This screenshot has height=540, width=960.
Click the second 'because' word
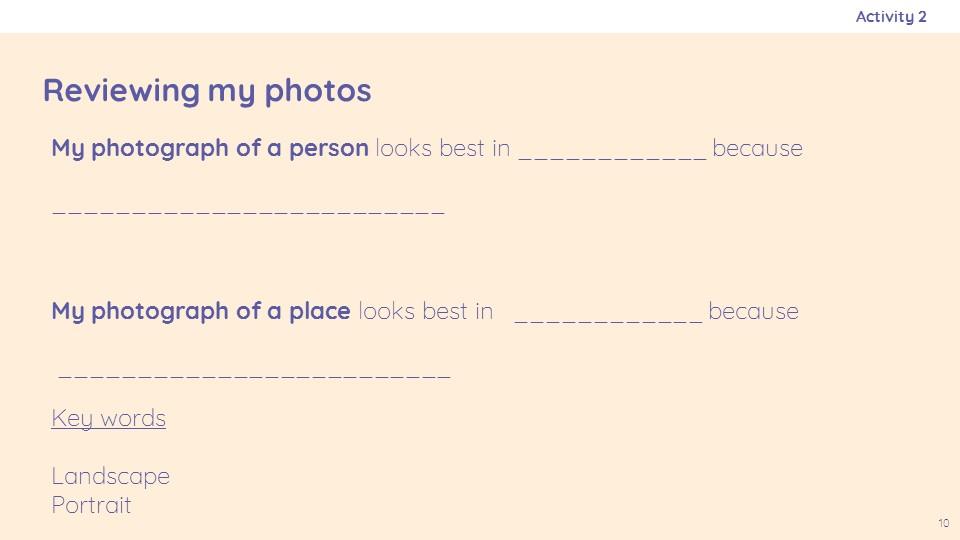tap(753, 312)
